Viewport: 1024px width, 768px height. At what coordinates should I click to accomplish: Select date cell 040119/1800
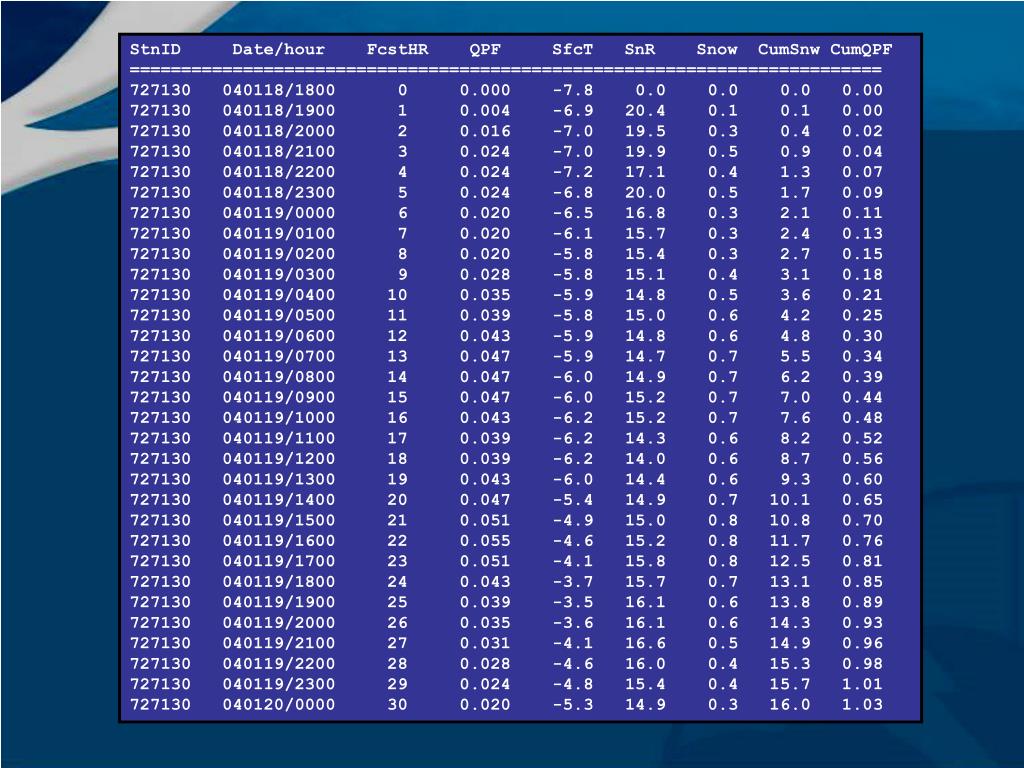[x=279, y=581]
